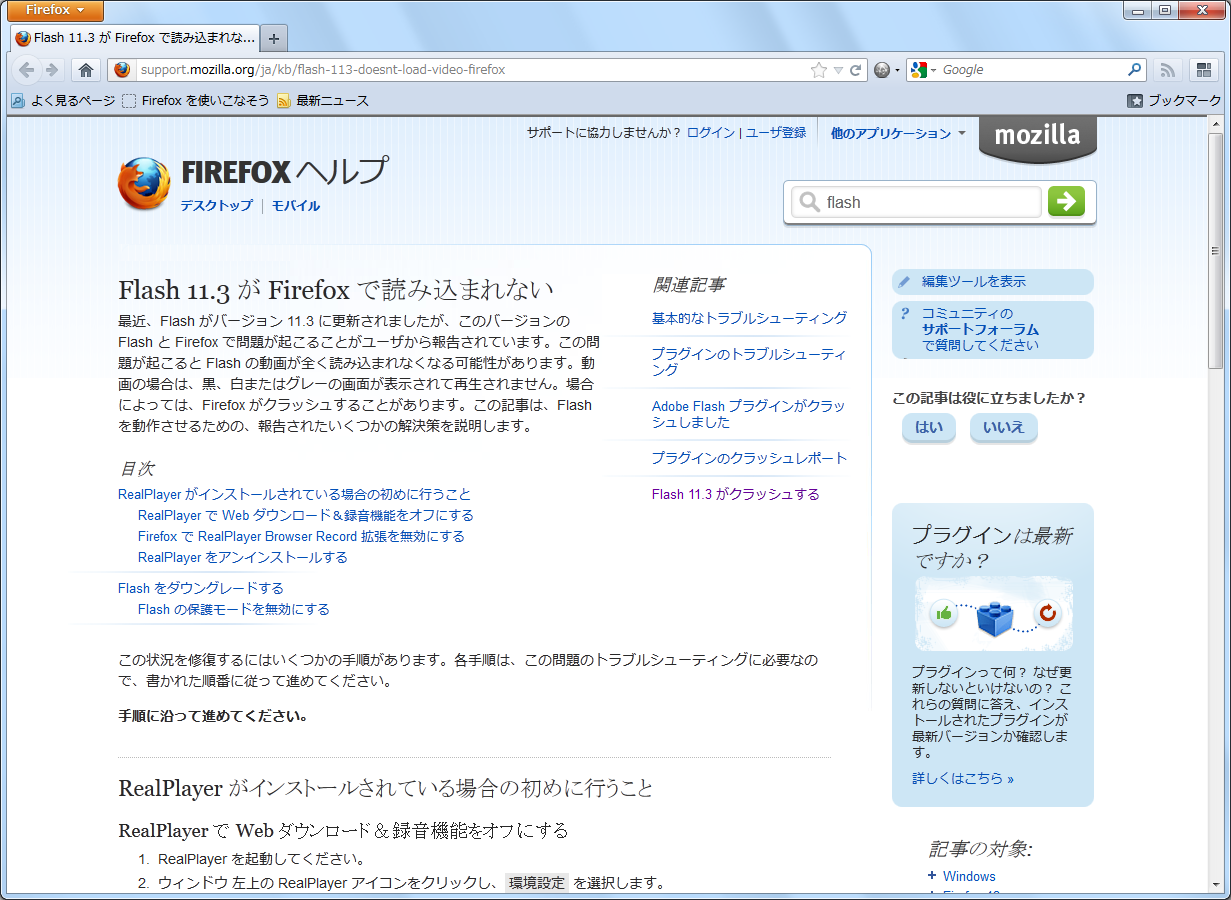Click the Firefox logo in page header
The width and height of the screenshot is (1231, 900).
[144, 183]
